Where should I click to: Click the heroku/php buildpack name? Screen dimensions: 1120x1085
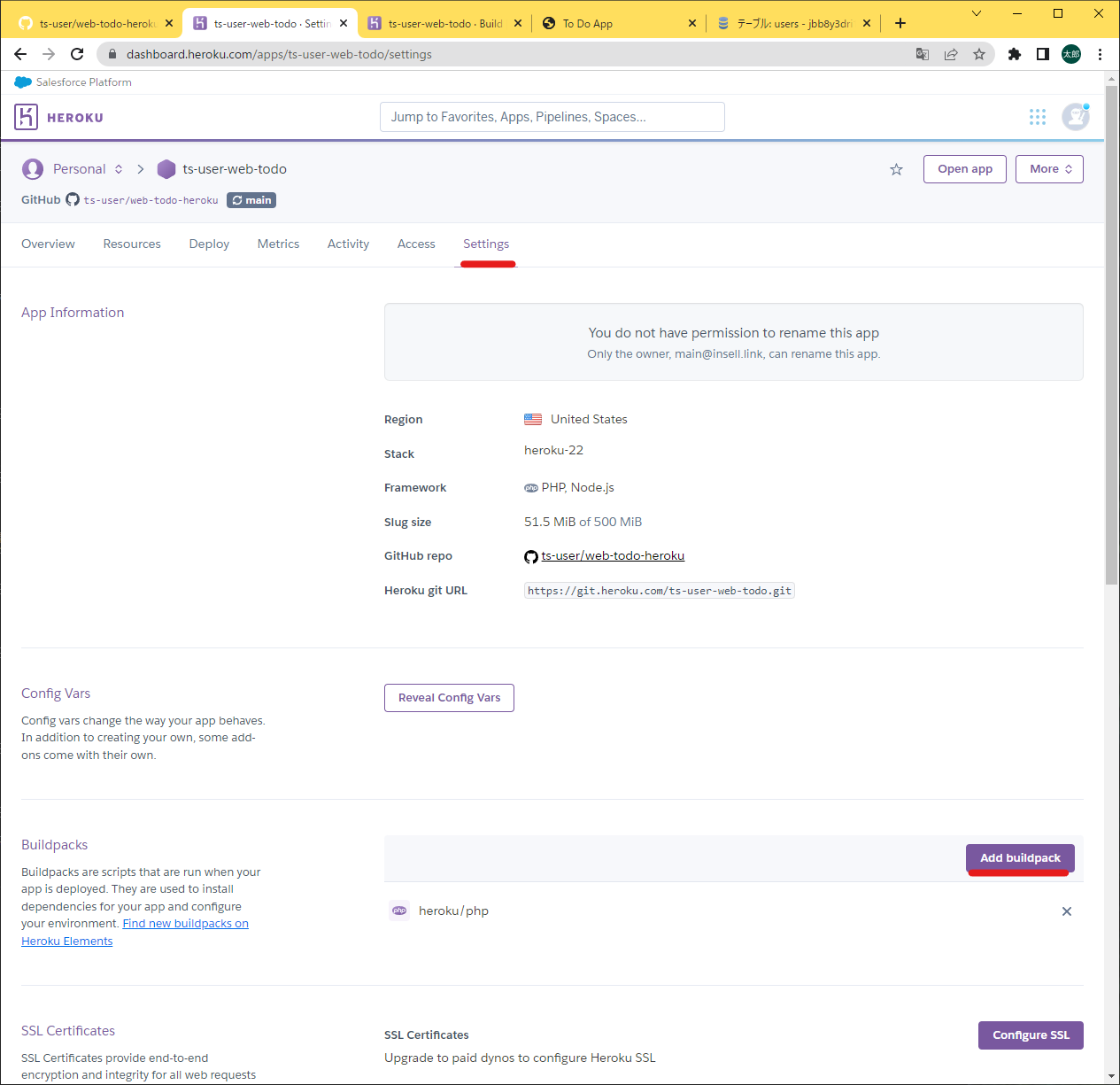click(453, 911)
